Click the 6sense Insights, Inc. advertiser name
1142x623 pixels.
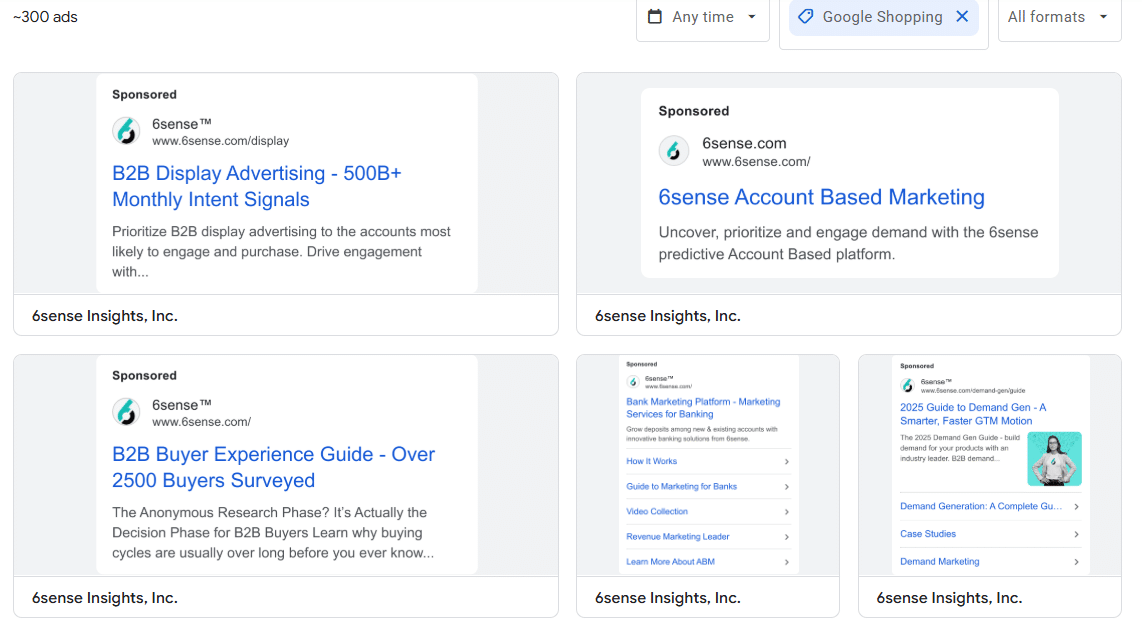coord(104,315)
